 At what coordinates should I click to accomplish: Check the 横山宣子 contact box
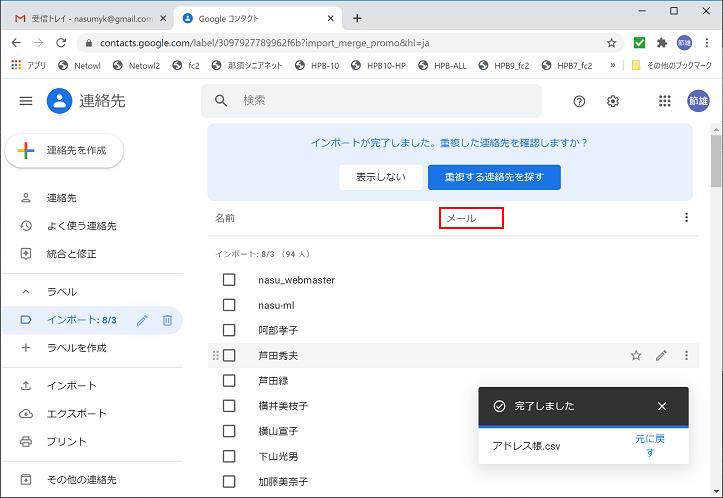pyautogui.click(x=229, y=431)
